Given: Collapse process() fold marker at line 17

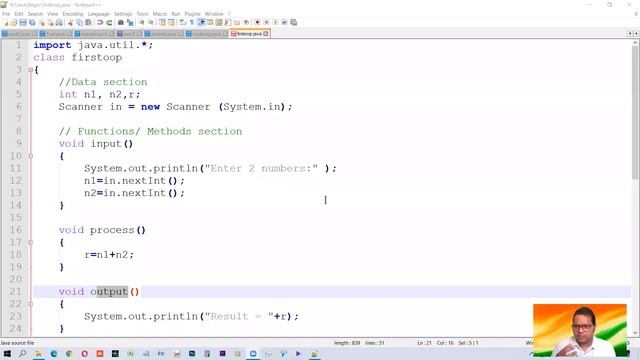Looking at the screenshot, I should point(31,242).
